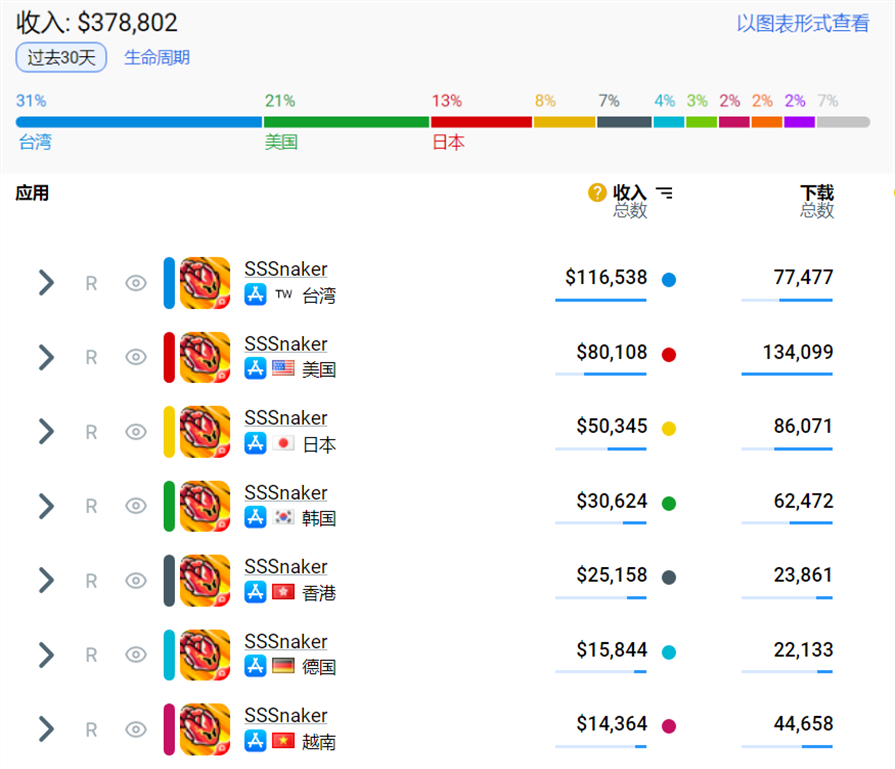Click the App Store icon in Vietnam row
Viewport: 895px width, 769px height.
point(255,741)
